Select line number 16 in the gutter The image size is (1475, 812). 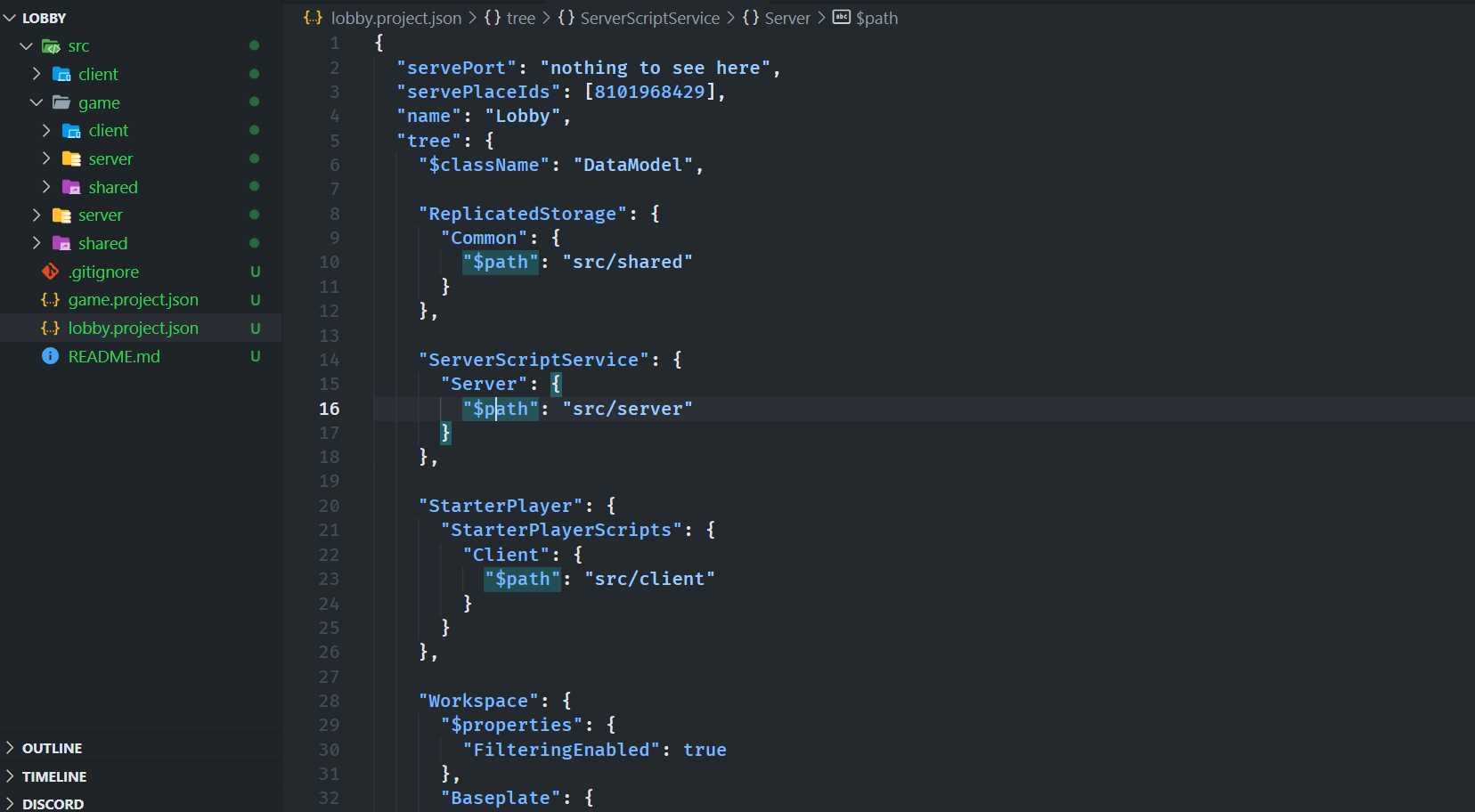click(x=329, y=409)
